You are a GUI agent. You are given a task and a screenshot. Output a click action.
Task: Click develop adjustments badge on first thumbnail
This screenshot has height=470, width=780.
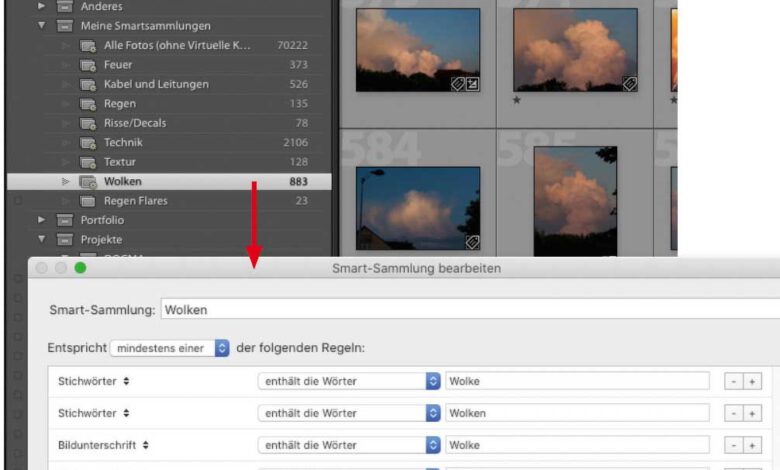(x=472, y=84)
